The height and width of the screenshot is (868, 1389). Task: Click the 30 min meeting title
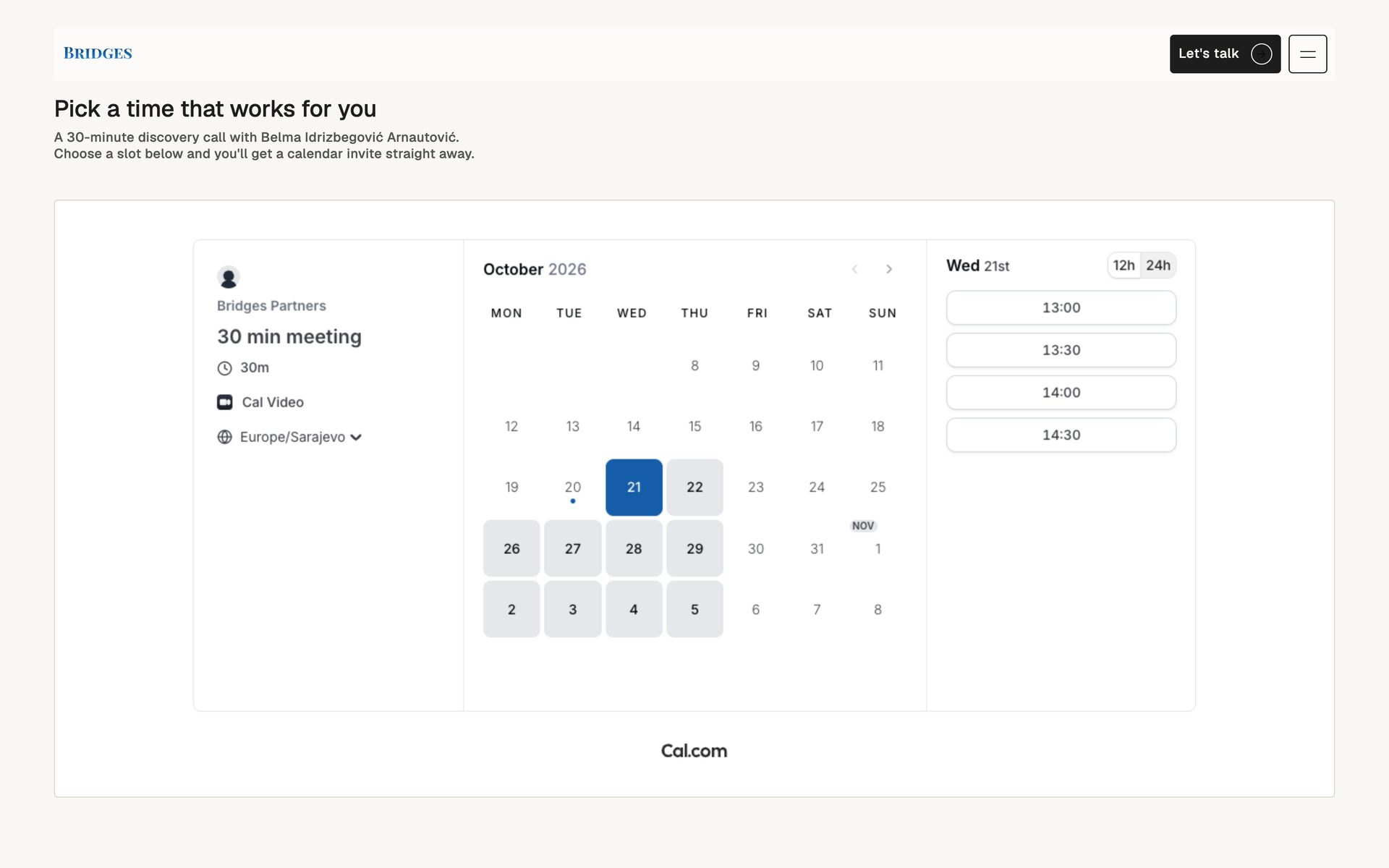point(289,336)
